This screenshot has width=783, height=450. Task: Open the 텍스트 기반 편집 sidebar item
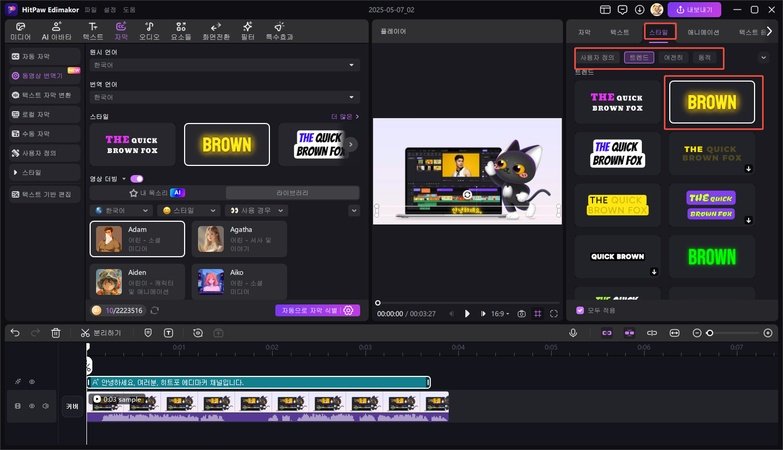click(44, 194)
